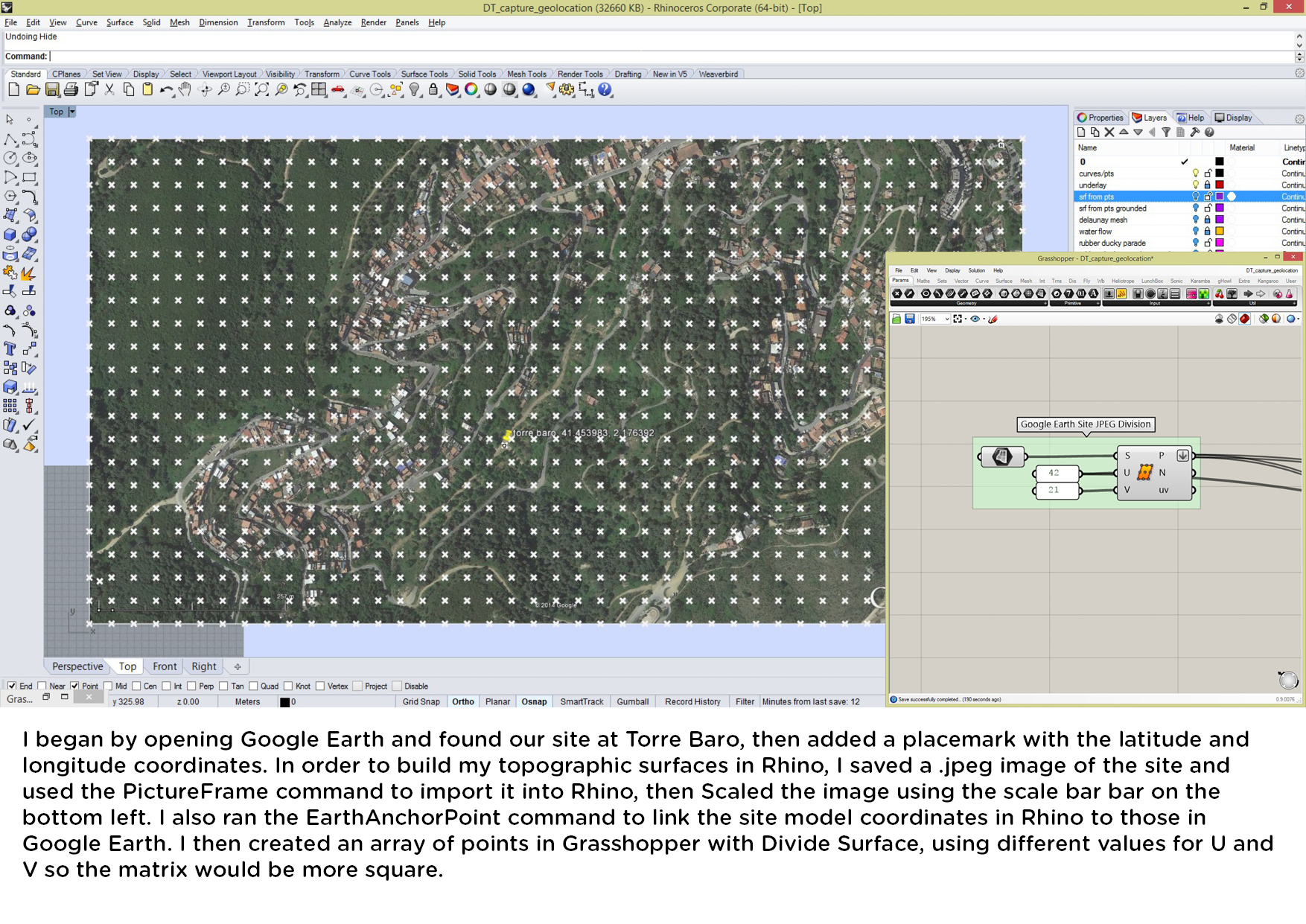Click the Zoom Extents icon

pyautogui.click(x=262, y=90)
